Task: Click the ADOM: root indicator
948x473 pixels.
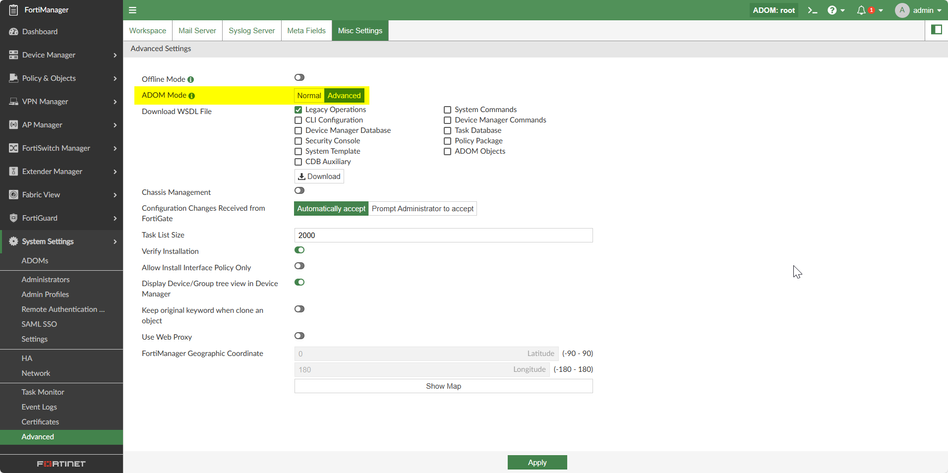Action: [774, 10]
